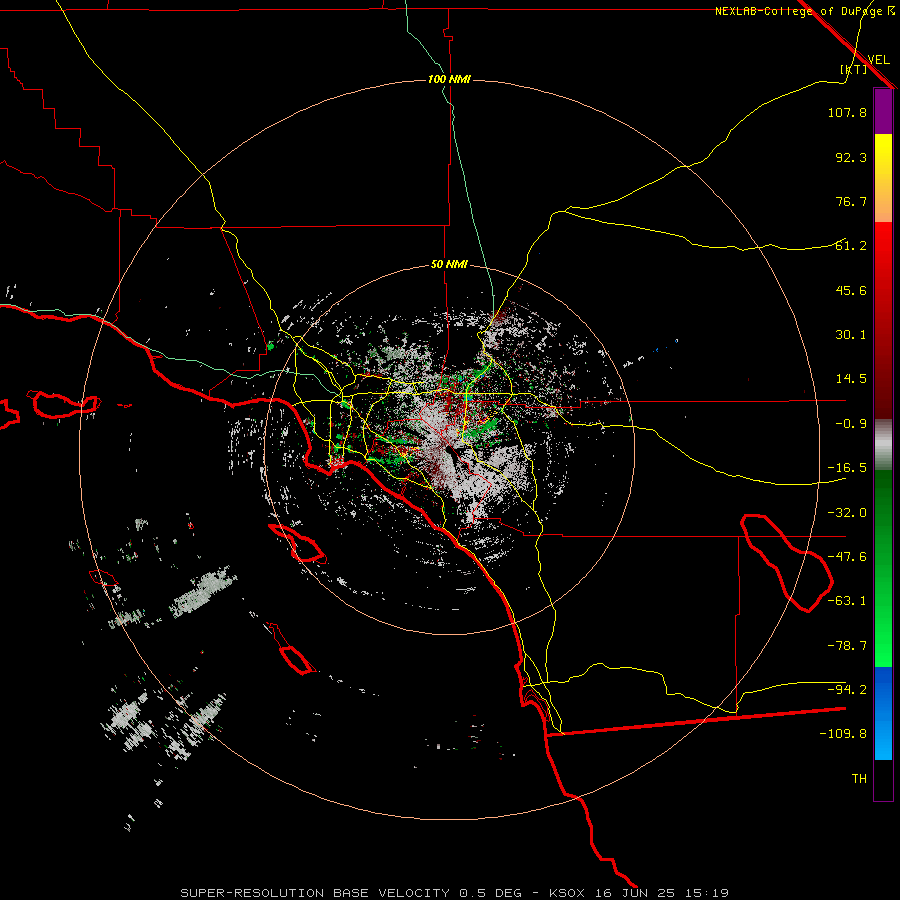The height and width of the screenshot is (900, 900).
Task: Click the -16.5 velocity scale value
Action: point(847,468)
